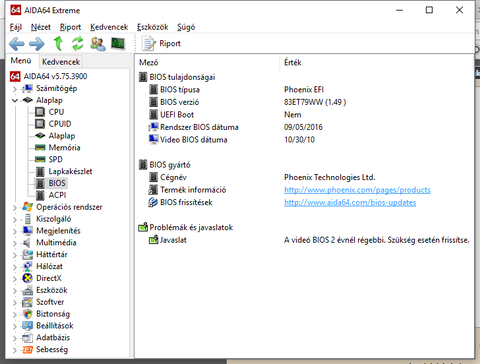Click the Kiszolgáló server icon
The image size is (480, 364).
pos(28,219)
